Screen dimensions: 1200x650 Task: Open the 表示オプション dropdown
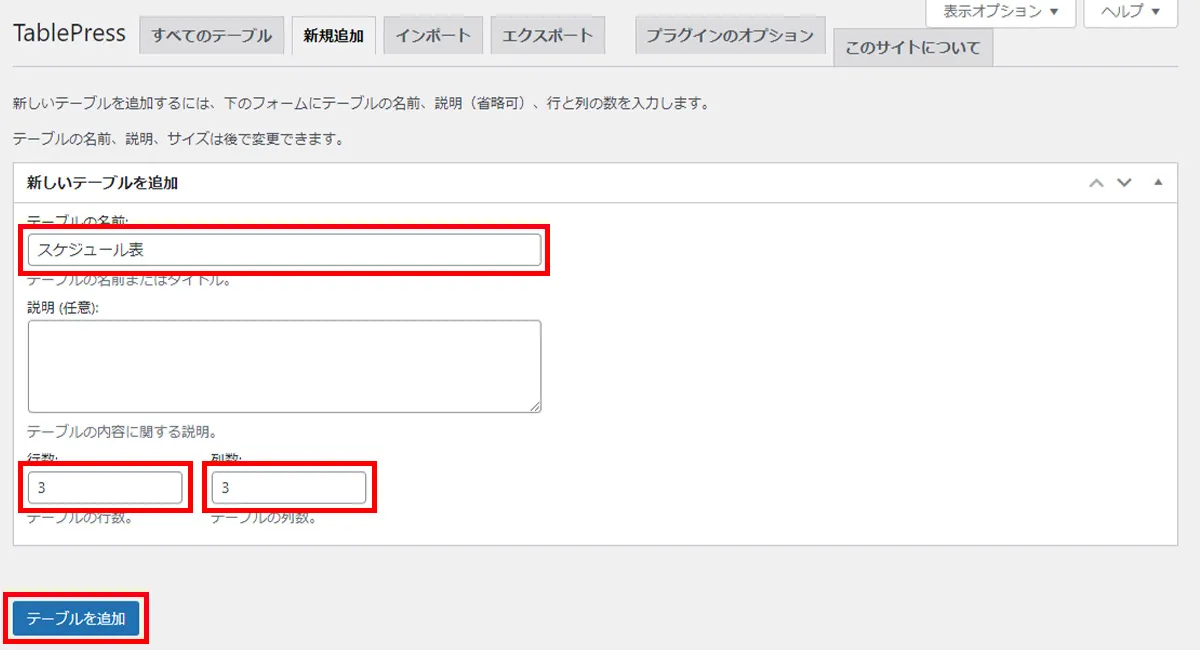1000,12
